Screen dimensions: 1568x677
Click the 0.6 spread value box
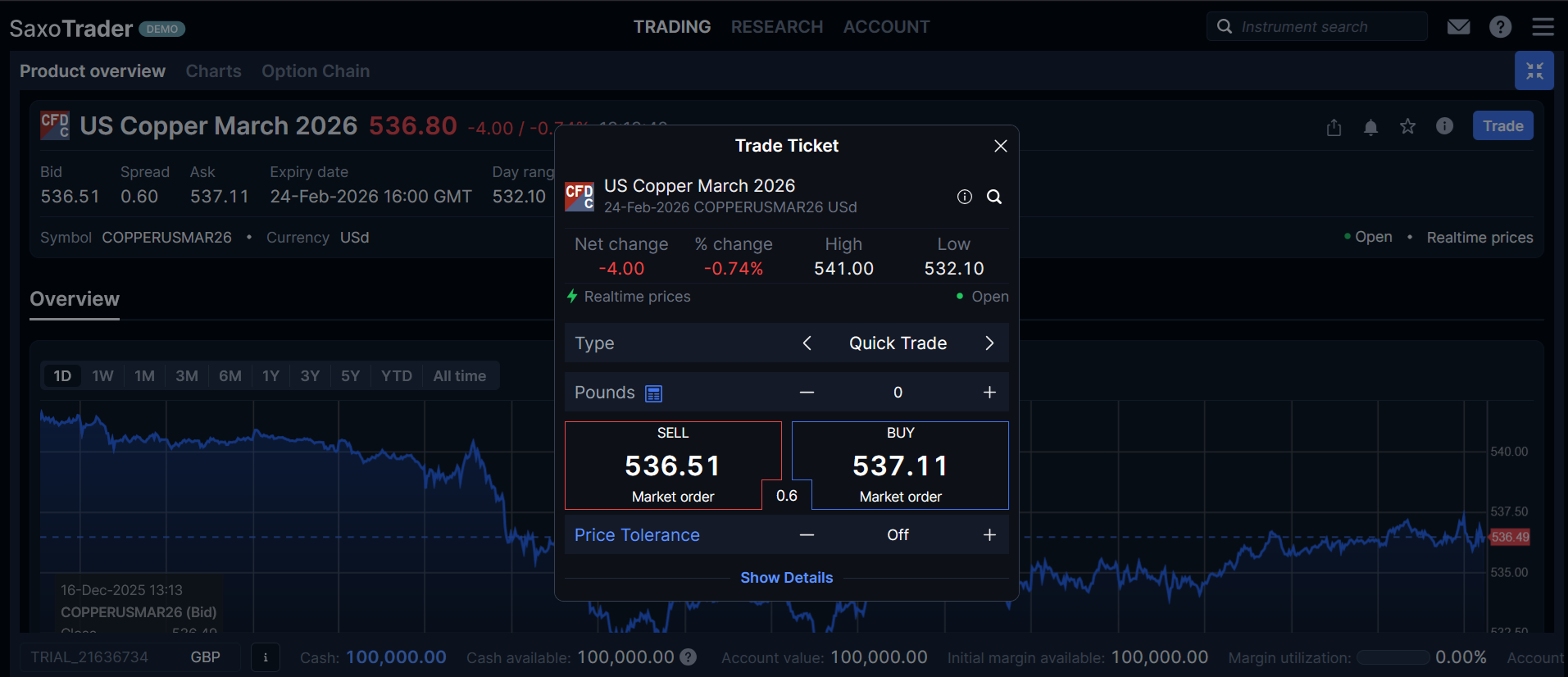click(787, 495)
